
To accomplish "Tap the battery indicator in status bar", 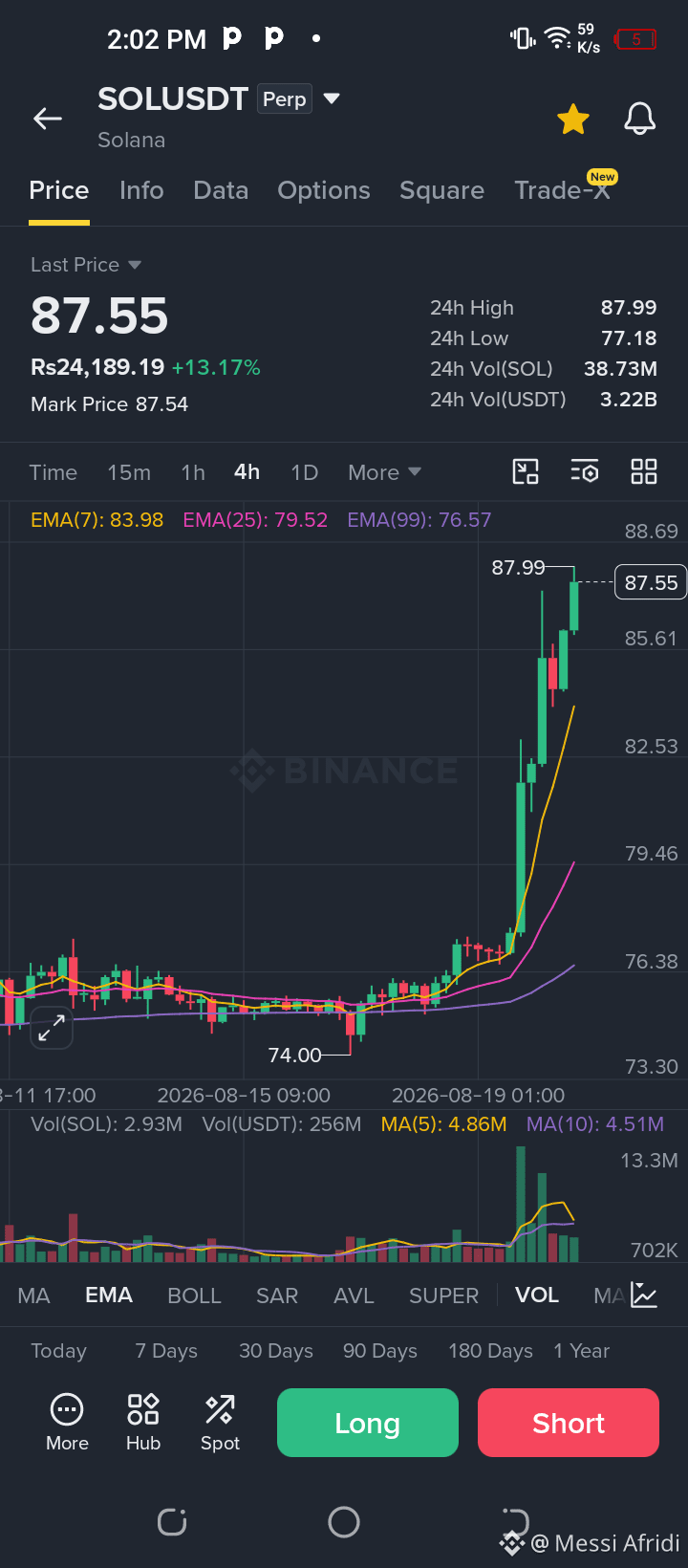I will pyautogui.click(x=635, y=39).
